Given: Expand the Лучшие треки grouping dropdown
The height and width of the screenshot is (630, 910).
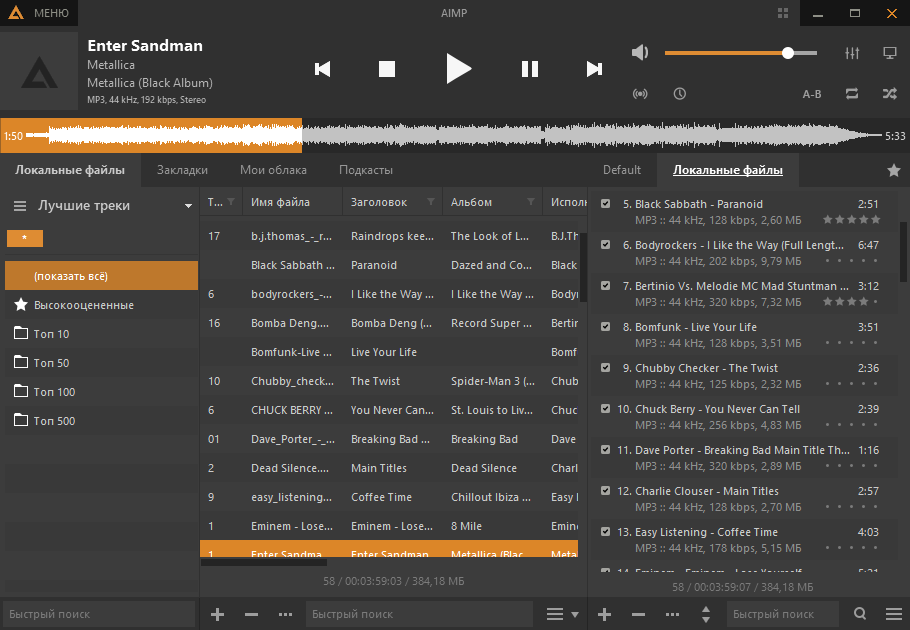Looking at the screenshot, I should click(x=188, y=206).
